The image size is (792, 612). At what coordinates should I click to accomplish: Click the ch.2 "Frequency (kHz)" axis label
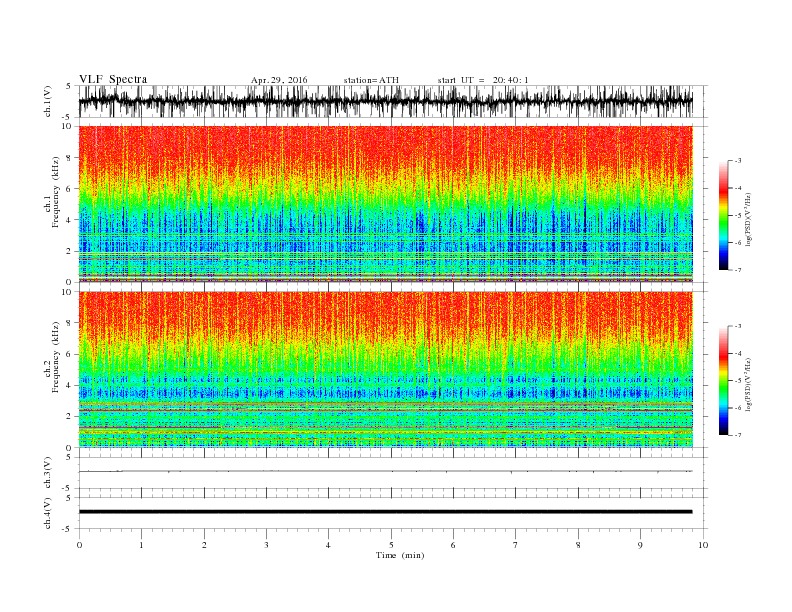(x=56, y=356)
